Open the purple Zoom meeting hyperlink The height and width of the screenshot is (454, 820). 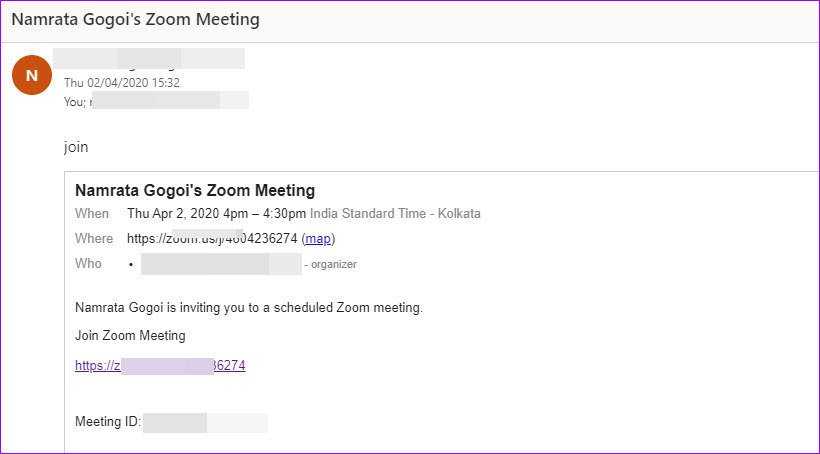[160, 366]
